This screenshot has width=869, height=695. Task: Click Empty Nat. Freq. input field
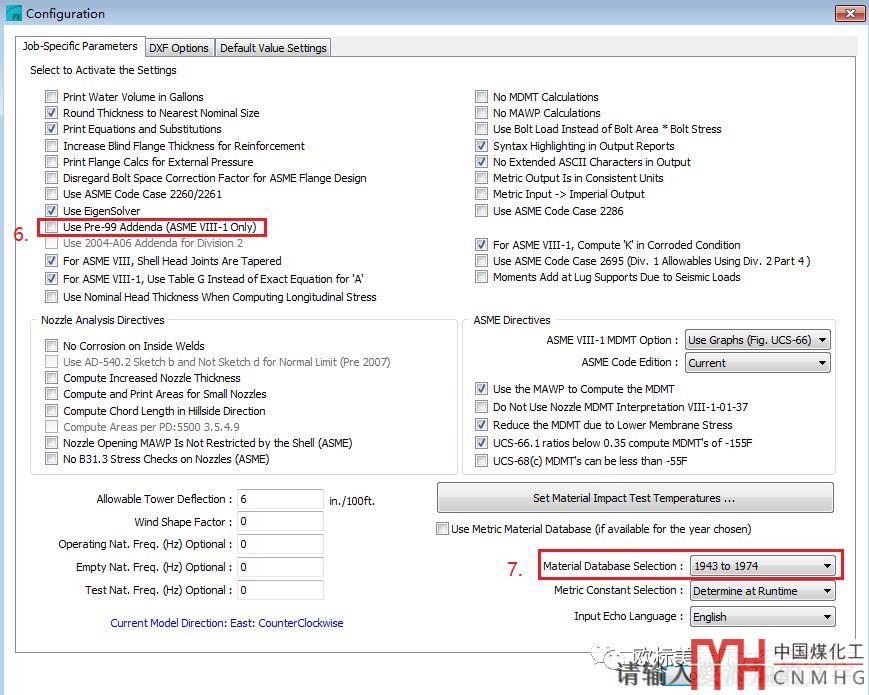coord(280,567)
